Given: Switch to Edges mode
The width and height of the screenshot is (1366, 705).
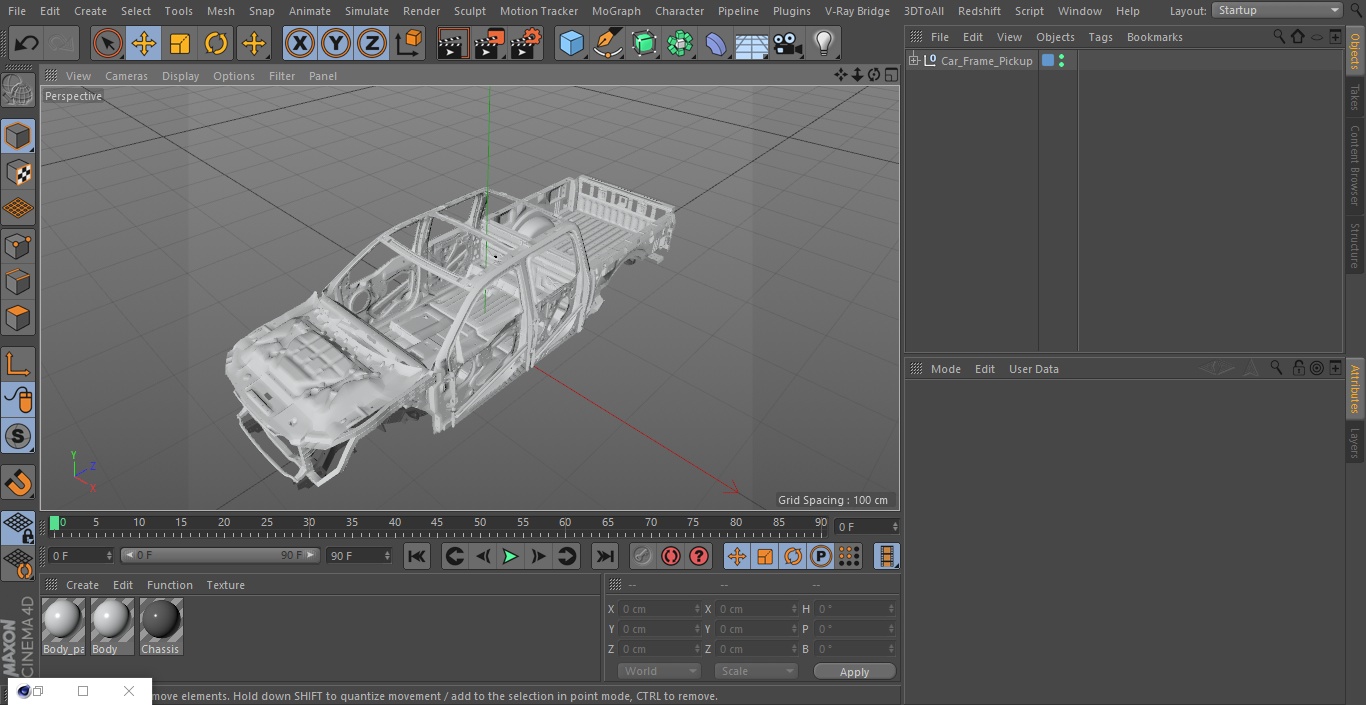Looking at the screenshot, I should coord(18,281).
